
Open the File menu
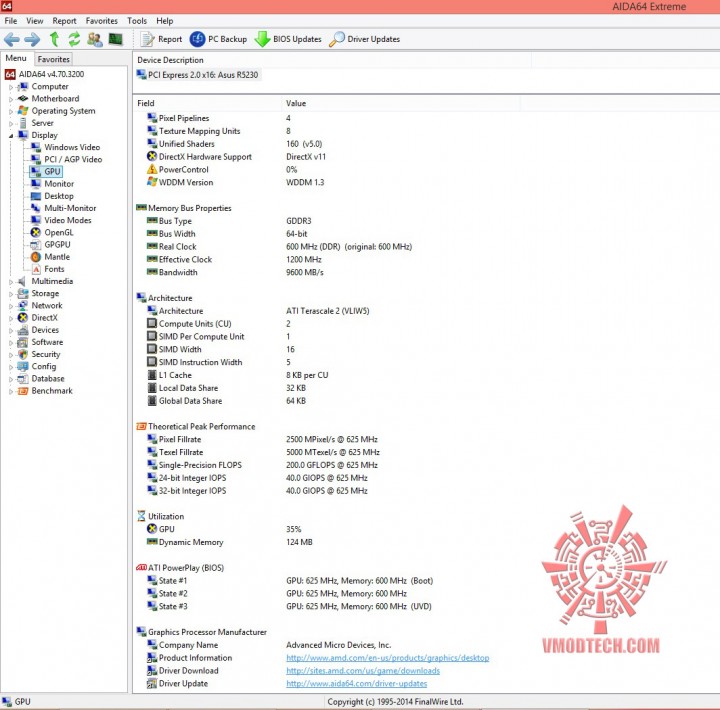click(x=11, y=21)
